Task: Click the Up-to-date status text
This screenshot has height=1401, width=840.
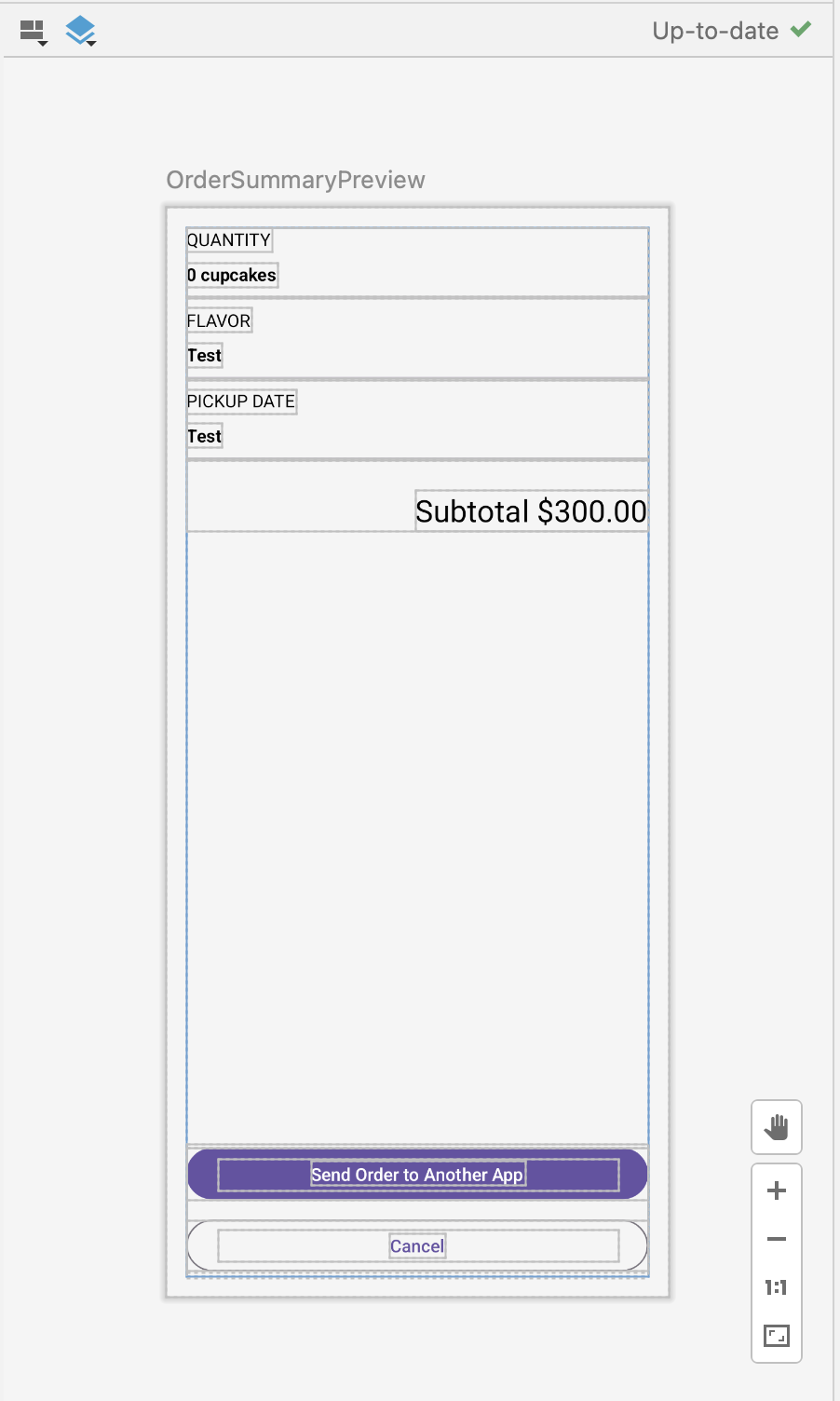Action: (x=715, y=31)
